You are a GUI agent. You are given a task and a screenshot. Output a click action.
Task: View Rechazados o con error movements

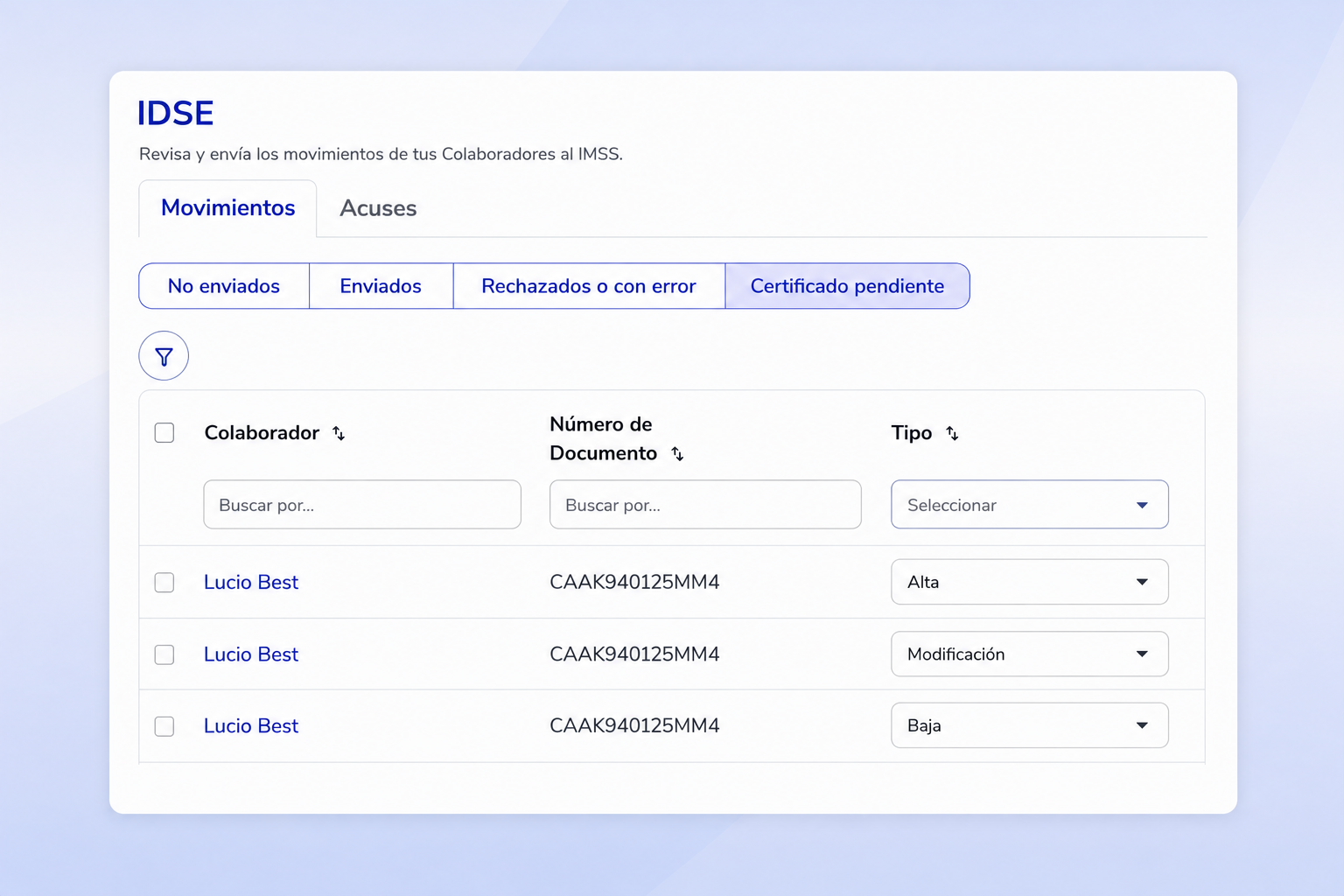pyautogui.click(x=589, y=286)
